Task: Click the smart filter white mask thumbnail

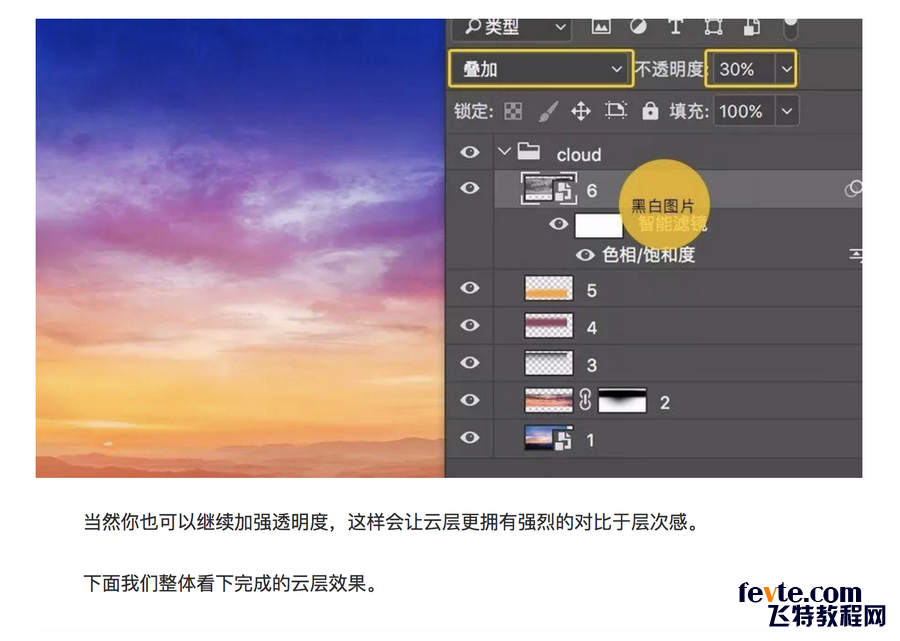Action: [598, 225]
